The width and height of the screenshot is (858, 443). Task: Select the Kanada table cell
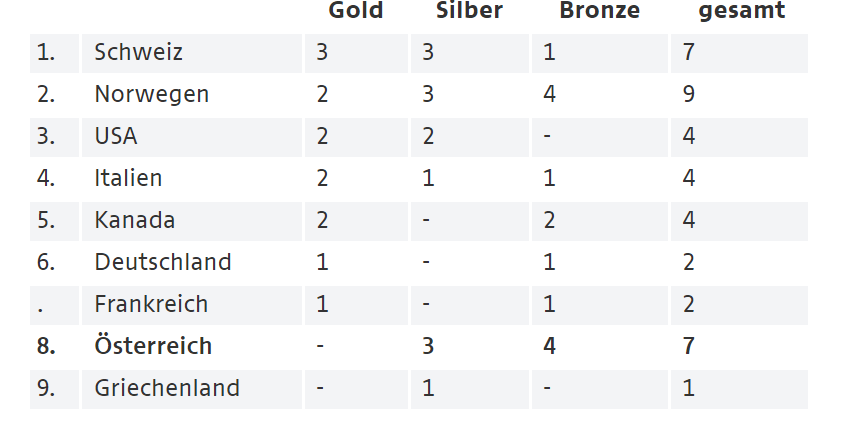[134, 221]
